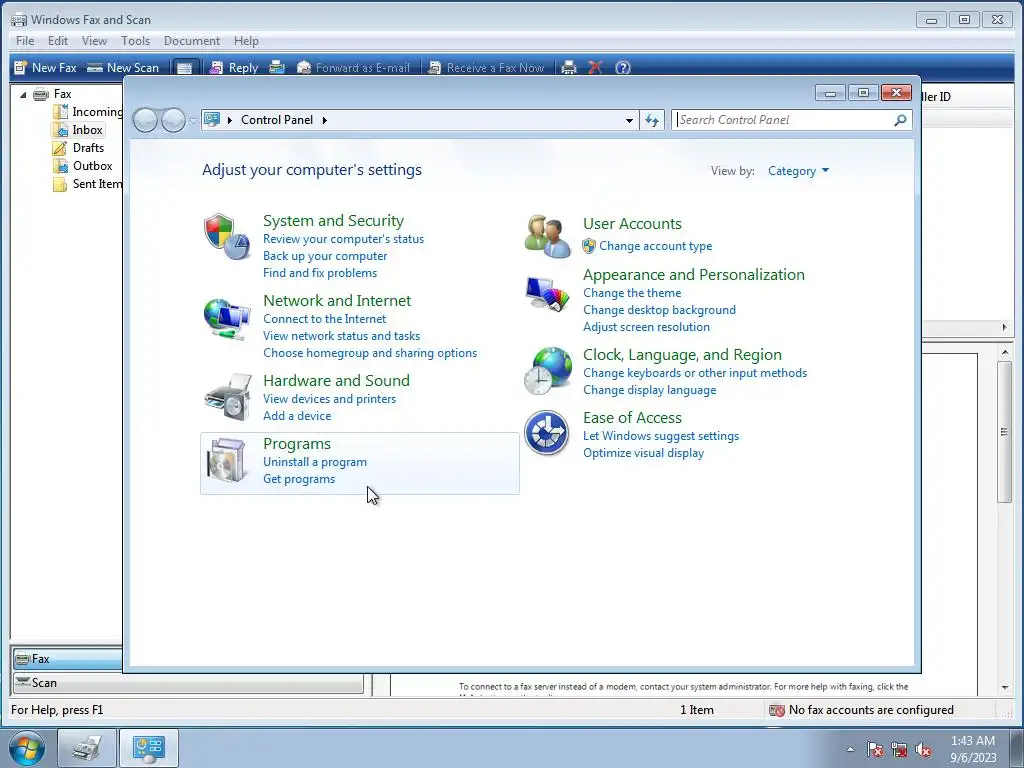
Task: Open the Appearance and Personalization monitor icon
Action: 547,295
